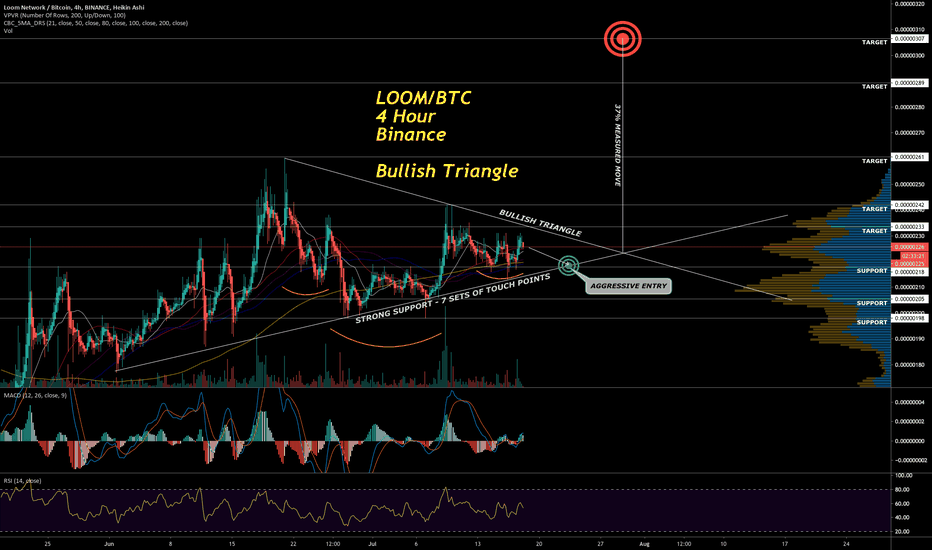The width and height of the screenshot is (932, 550).
Task: Click 0.00000250 on the price axis
Action: pos(909,184)
